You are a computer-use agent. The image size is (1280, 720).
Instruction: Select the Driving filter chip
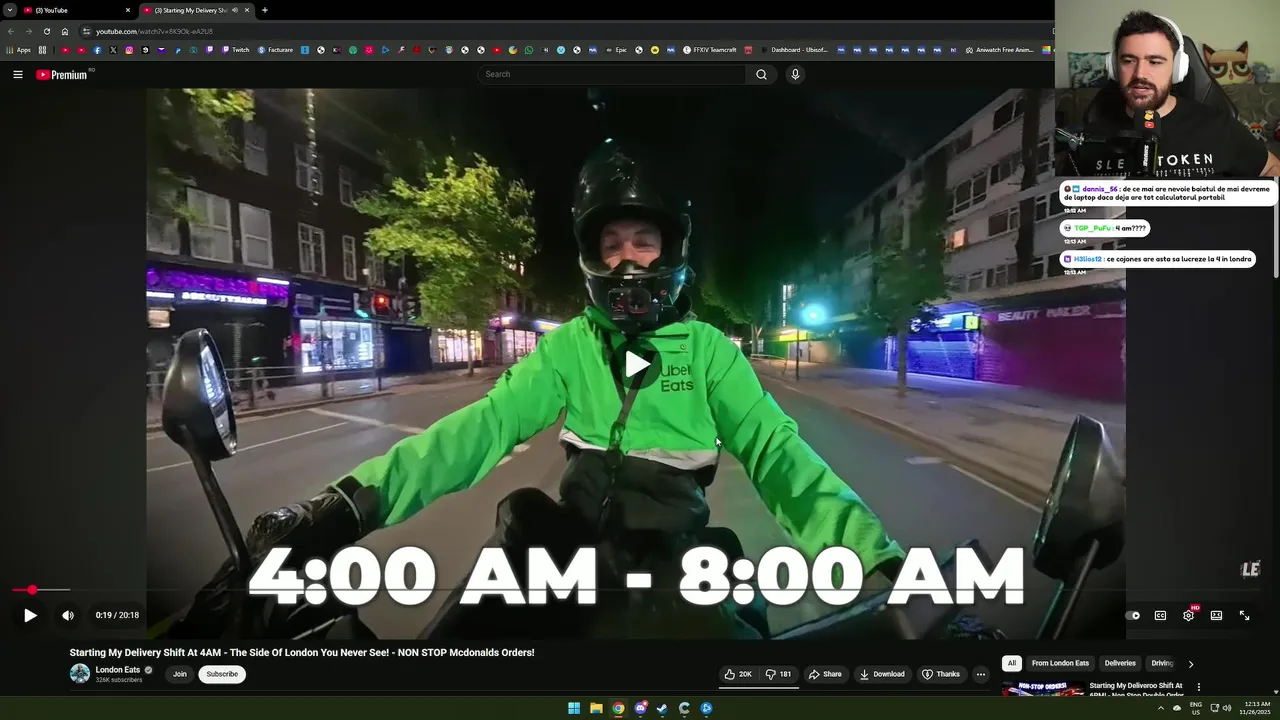(x=1162, y=663)
